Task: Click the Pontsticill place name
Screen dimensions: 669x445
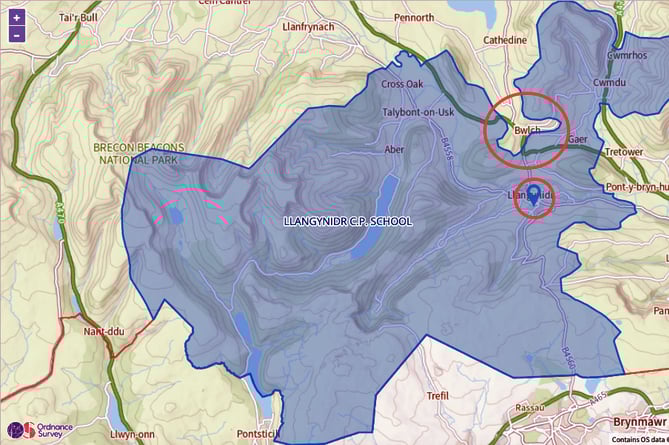Action: (x=258, y=434)
